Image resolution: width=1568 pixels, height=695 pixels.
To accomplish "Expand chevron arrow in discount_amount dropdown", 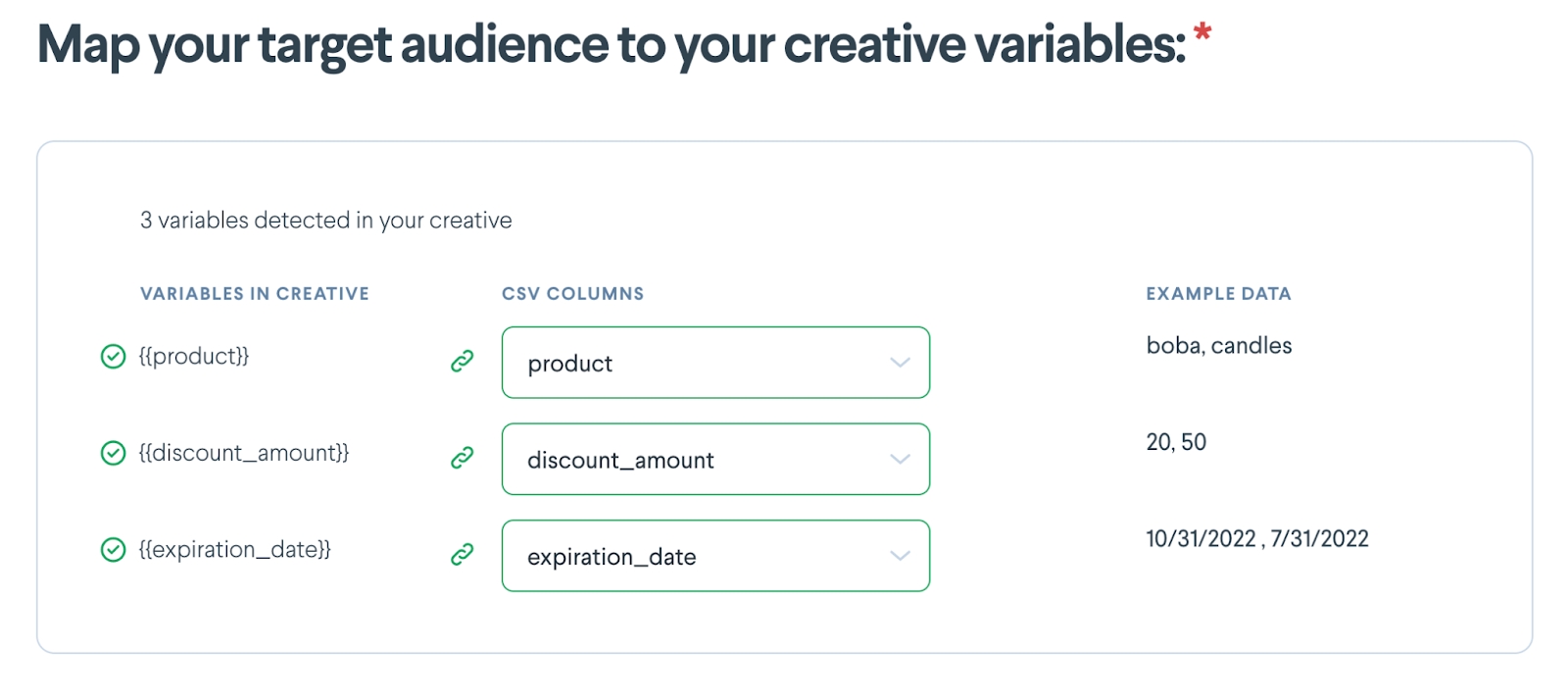I will point(900,459).
